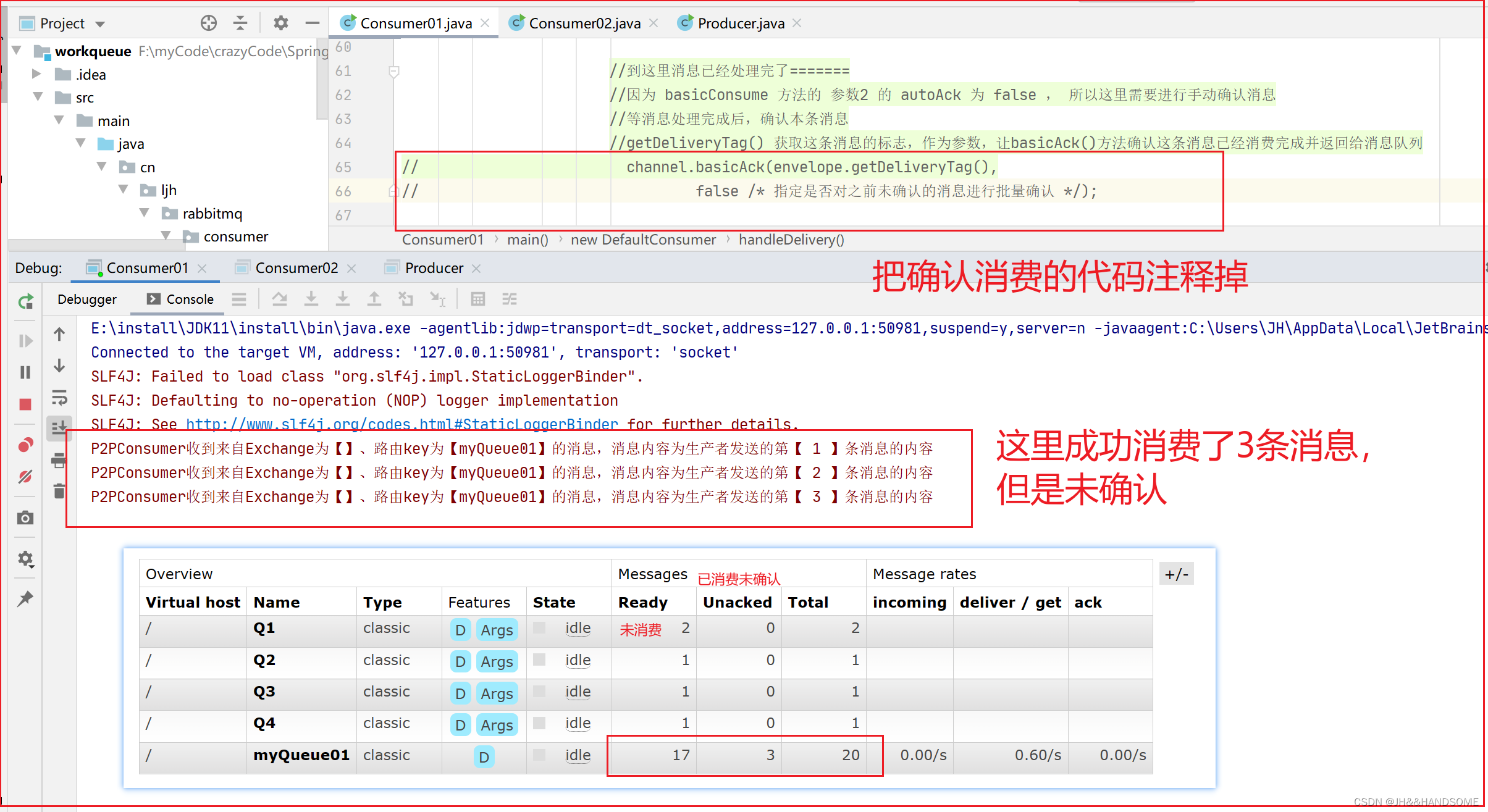
Task: Collapse the main folder
Action: tap(59, 120)
